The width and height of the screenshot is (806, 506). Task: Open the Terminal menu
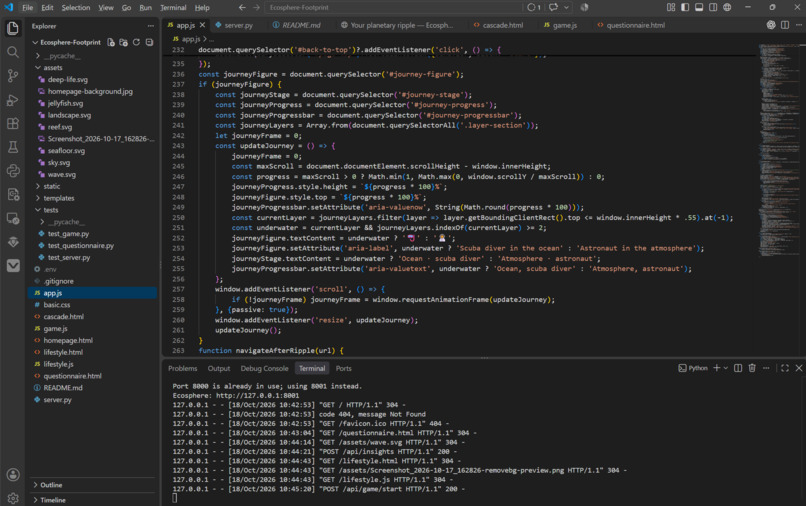pos(173,7)
